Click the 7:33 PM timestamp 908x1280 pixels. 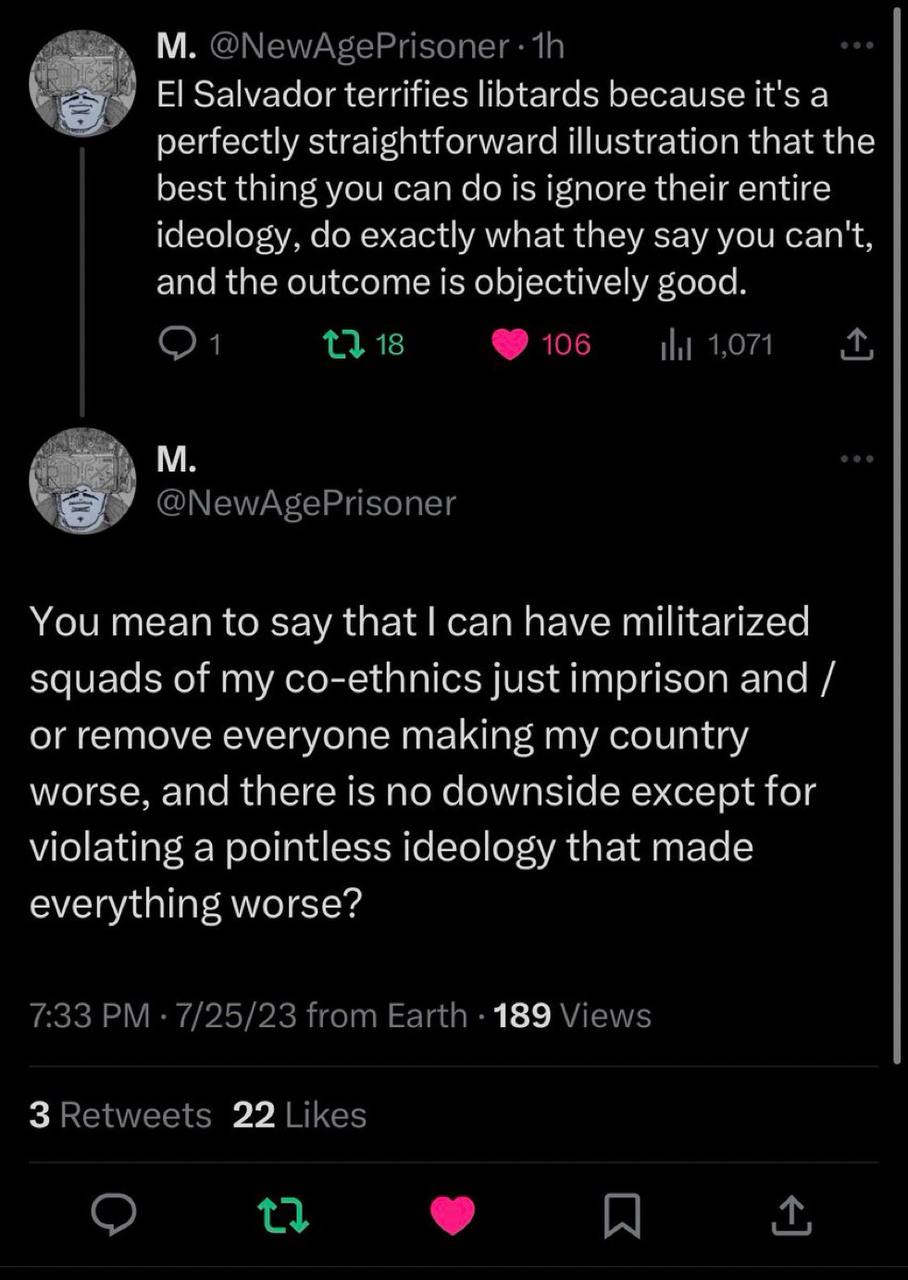(90, 1016)
